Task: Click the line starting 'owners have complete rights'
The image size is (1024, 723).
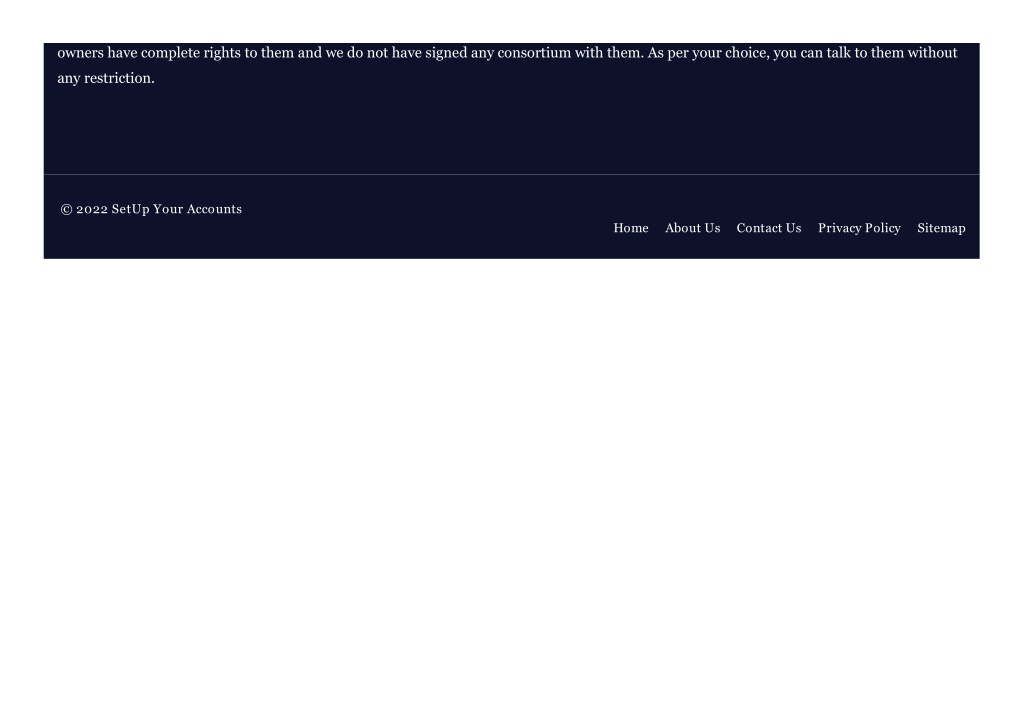Action: click(507, 53)
